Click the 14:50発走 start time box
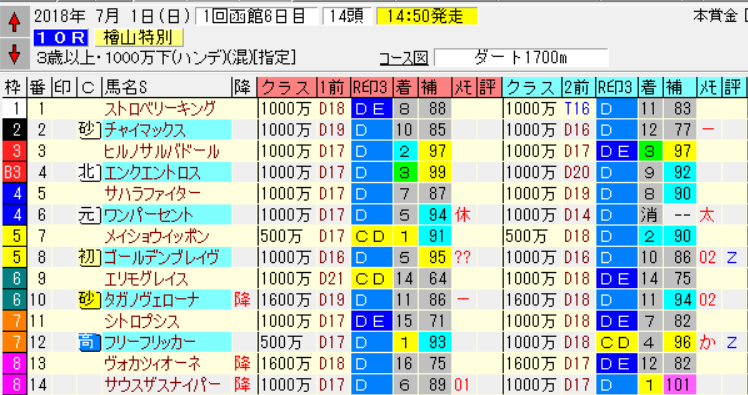The image size is (748, 395). point(426,17)
